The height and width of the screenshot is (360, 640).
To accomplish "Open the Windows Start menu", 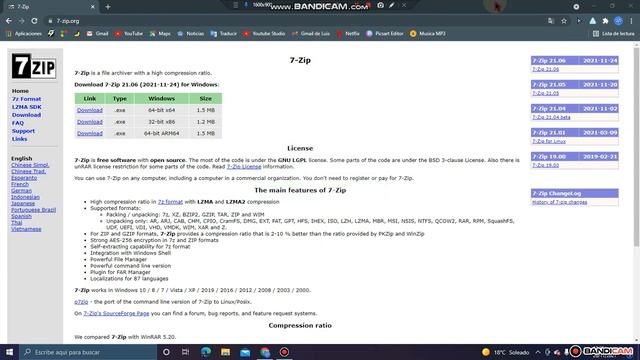I will [x=9, y=352].
